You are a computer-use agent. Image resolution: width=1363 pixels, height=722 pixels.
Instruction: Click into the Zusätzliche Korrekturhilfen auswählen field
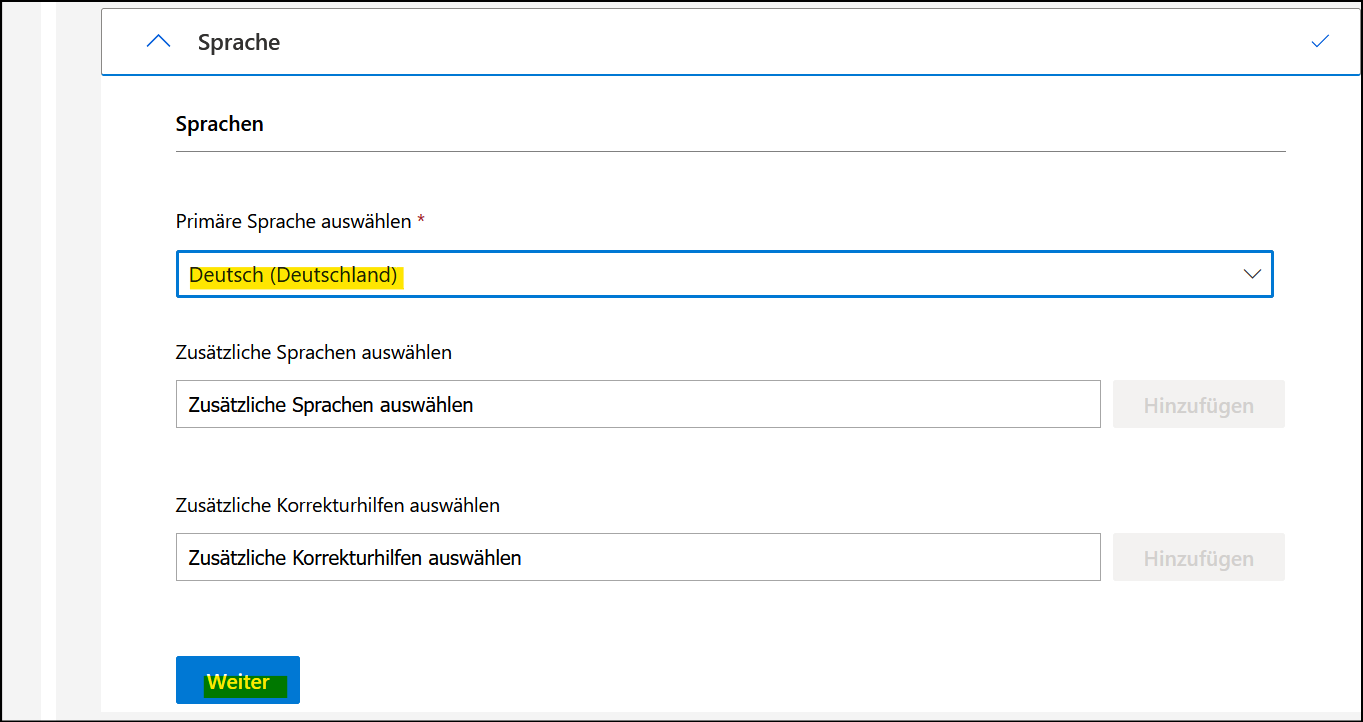point(637,557)
